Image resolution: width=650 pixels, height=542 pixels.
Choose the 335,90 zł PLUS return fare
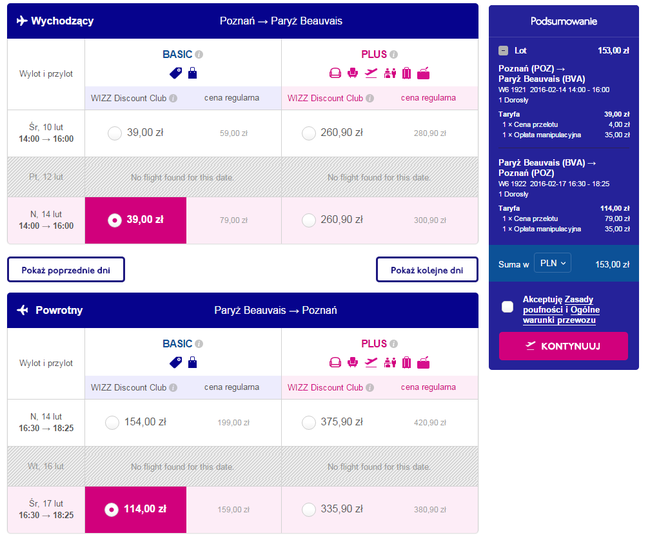pos(311,508)
